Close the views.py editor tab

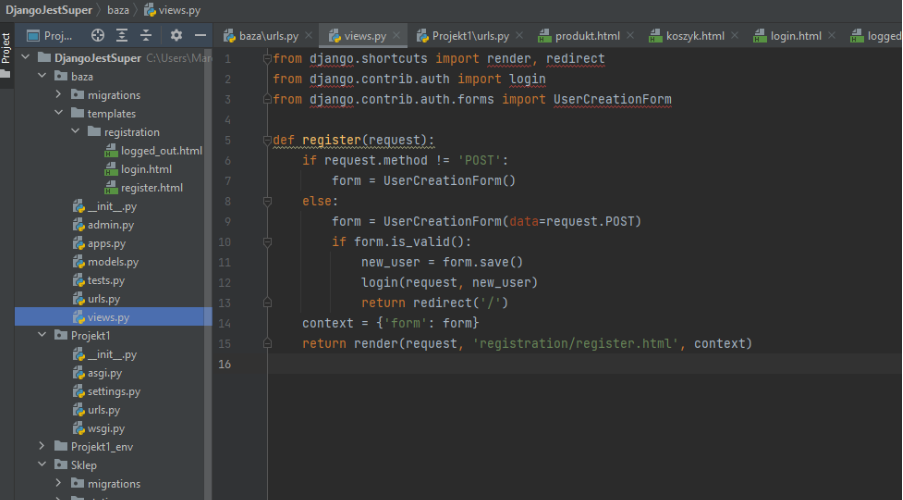[x=396, y=36]
